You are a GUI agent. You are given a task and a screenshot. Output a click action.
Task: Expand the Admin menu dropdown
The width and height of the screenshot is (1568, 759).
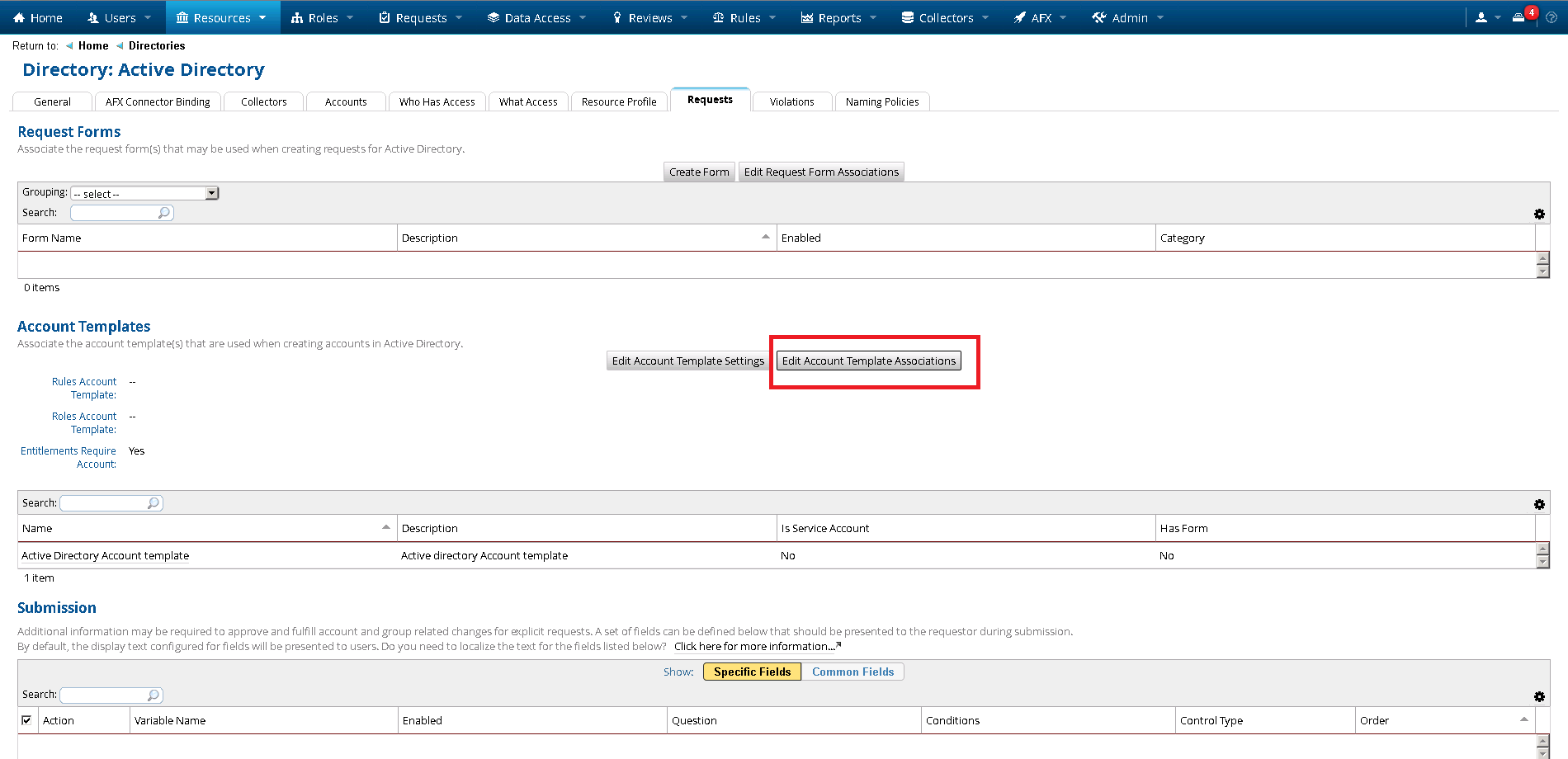1128,17
